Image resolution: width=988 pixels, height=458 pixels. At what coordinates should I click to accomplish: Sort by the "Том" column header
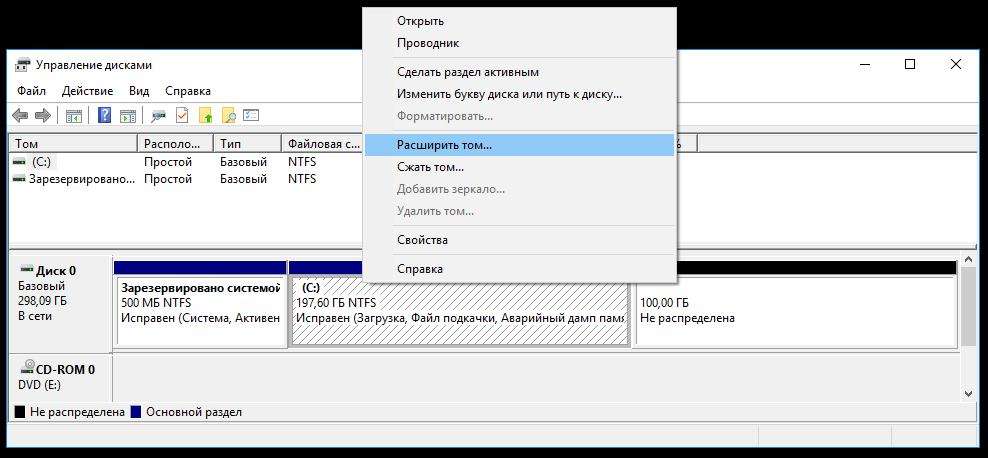(70, 144)
